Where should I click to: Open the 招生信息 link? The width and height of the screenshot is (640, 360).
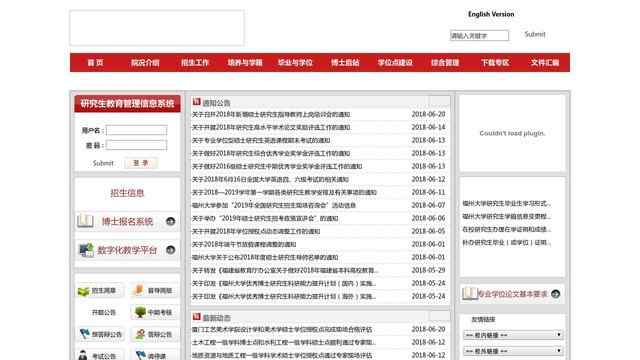pos(127,193)
